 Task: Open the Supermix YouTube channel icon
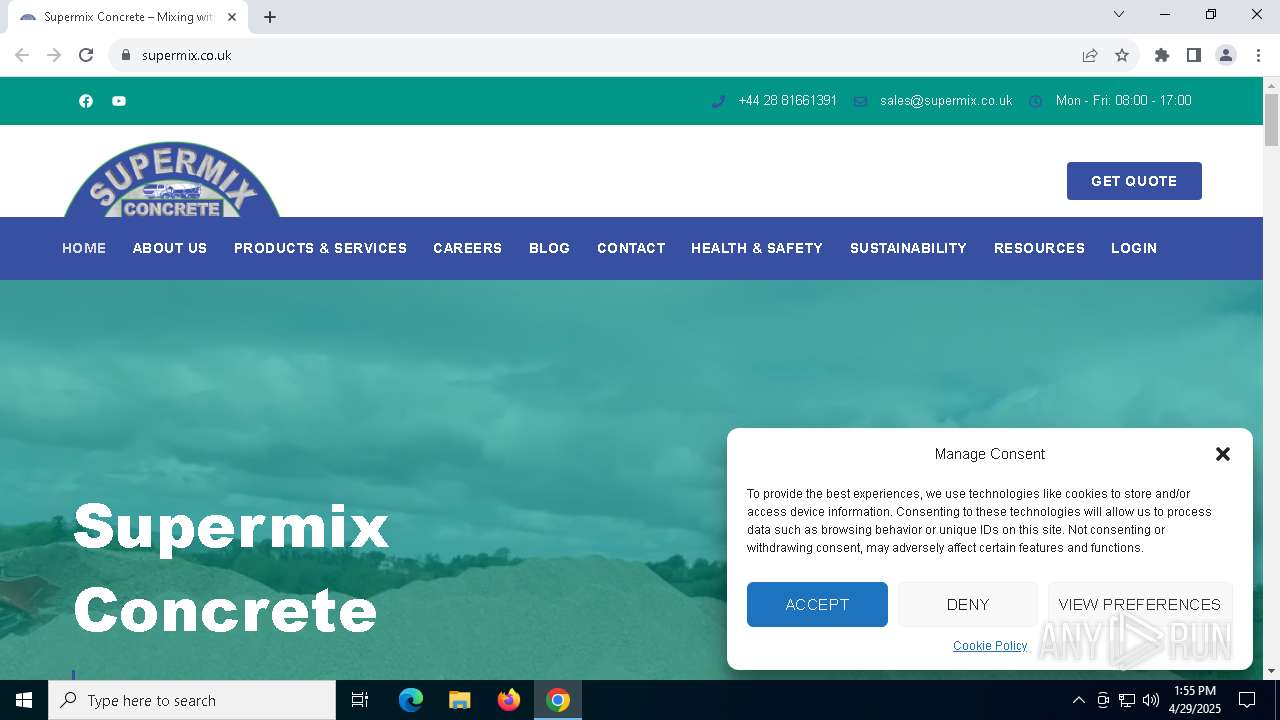(x=119, y=101)
